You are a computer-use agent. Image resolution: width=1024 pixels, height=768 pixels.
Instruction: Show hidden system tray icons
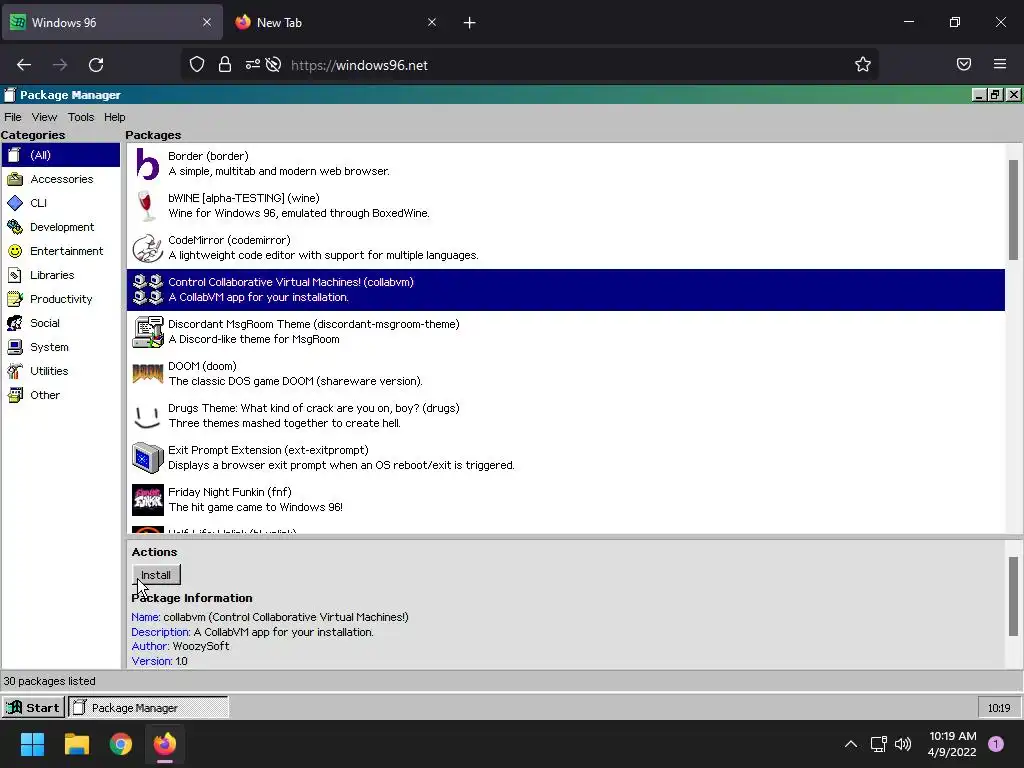851,744
